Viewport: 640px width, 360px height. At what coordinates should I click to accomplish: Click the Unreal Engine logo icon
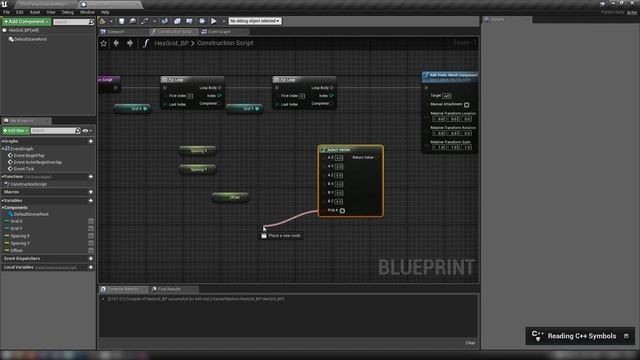click(4, 4)
